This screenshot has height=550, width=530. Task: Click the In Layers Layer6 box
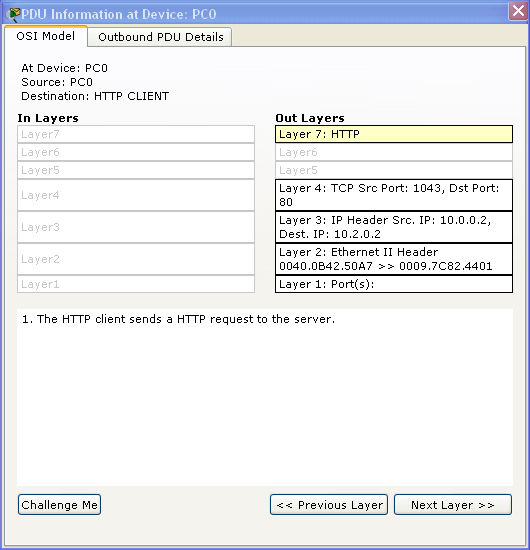(x=136, y=152)
